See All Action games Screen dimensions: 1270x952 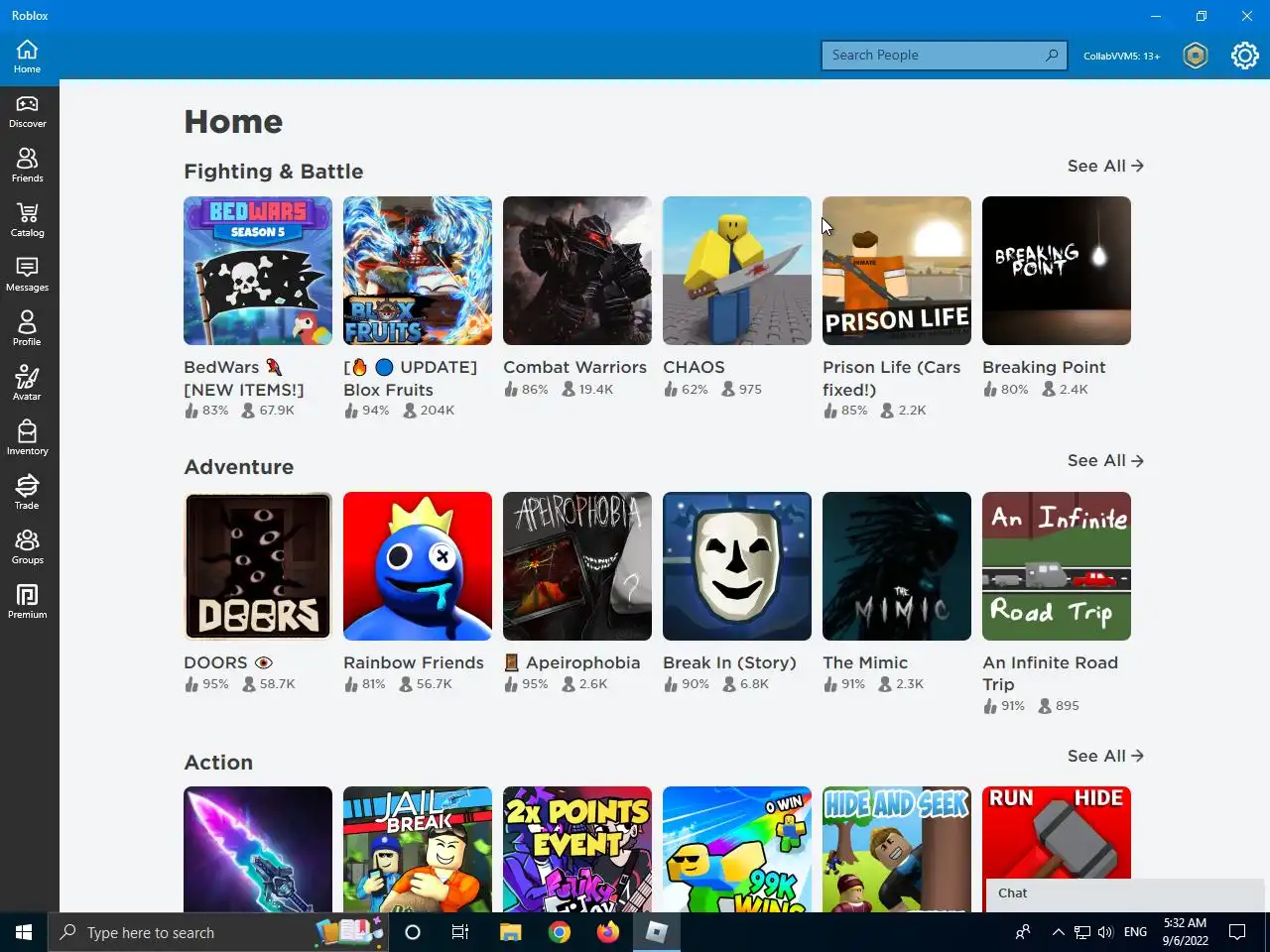coord(1105,756)
